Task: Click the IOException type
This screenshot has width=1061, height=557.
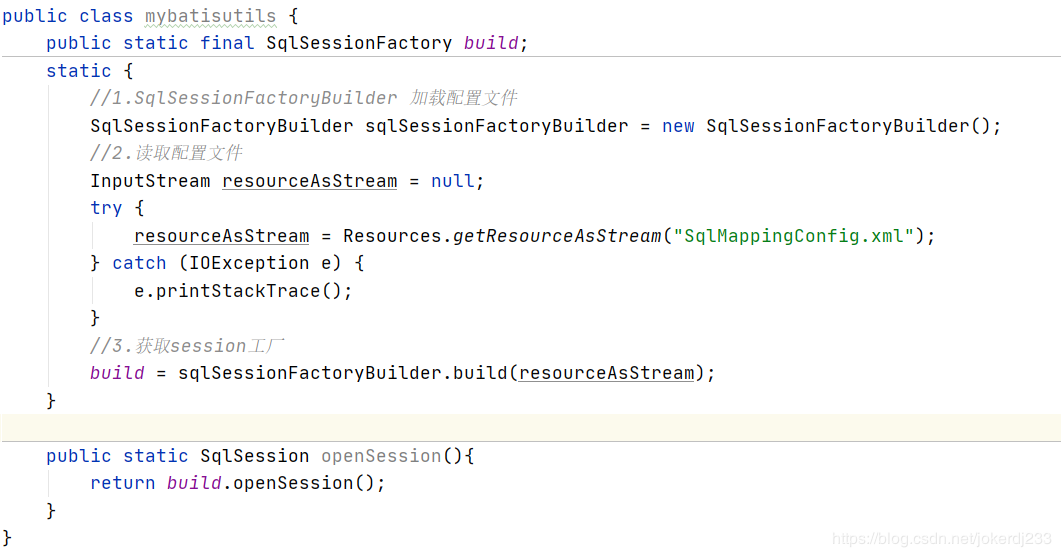Action: click(248, 263)
